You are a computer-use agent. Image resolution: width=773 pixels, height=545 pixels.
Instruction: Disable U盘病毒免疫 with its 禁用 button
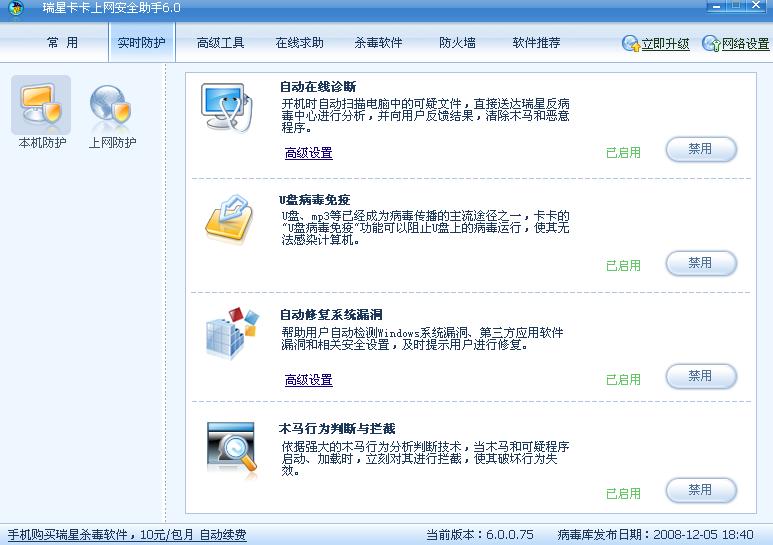pos(701,263)
